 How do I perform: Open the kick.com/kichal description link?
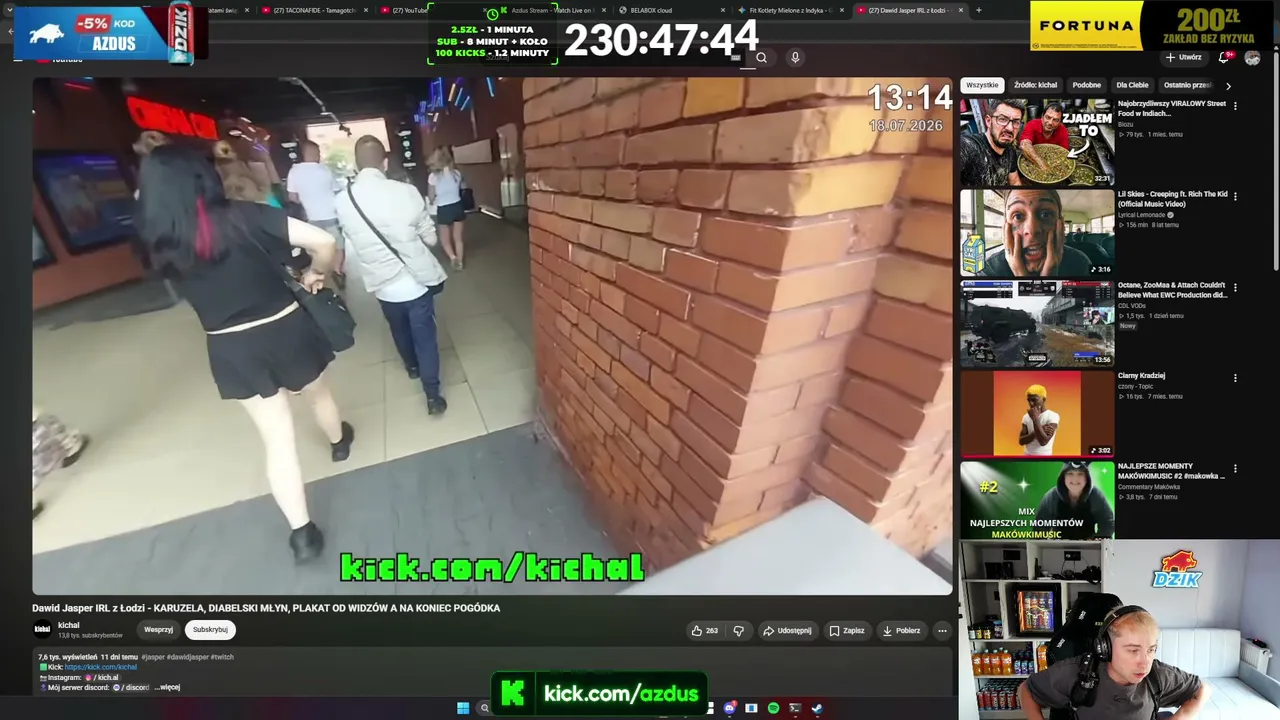tap(101, 667)
